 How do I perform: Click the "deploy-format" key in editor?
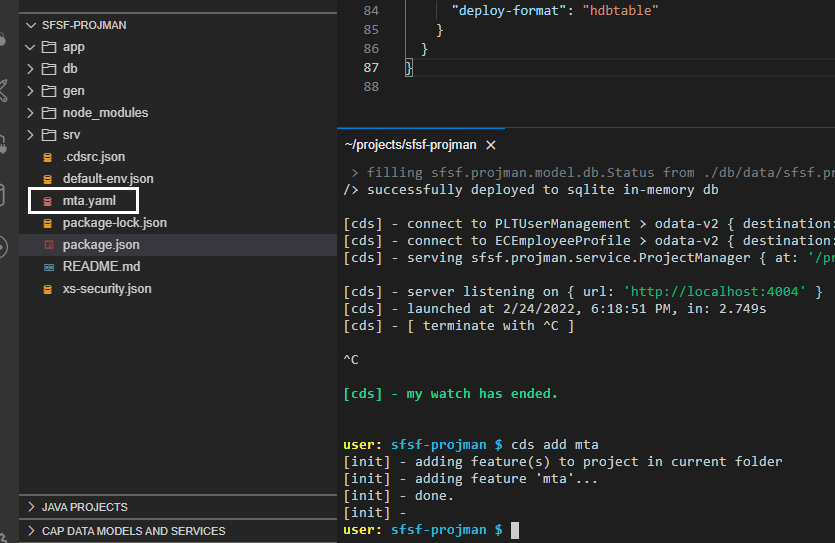[x=509, y=11]
